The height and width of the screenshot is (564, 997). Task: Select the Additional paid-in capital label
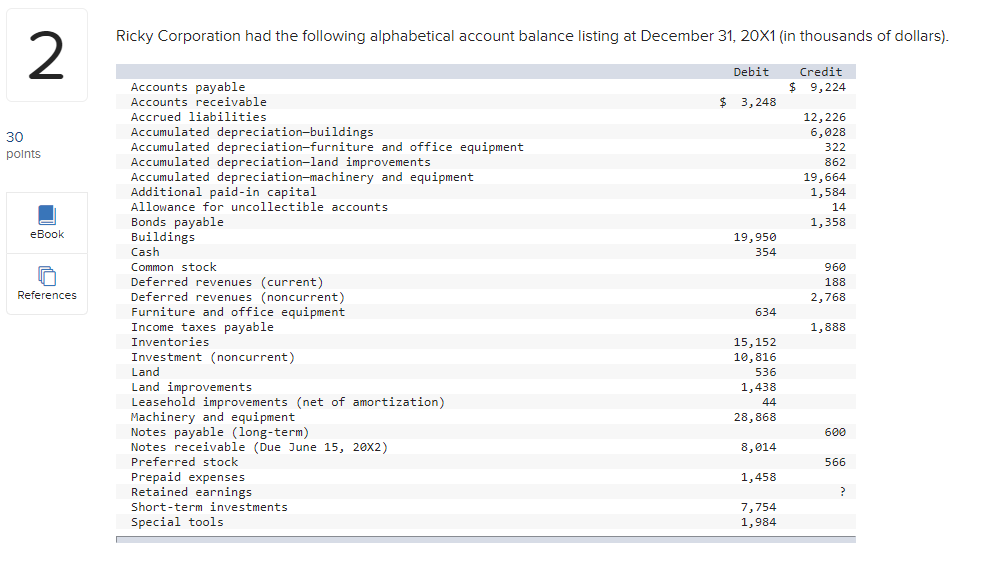[223, 192]
